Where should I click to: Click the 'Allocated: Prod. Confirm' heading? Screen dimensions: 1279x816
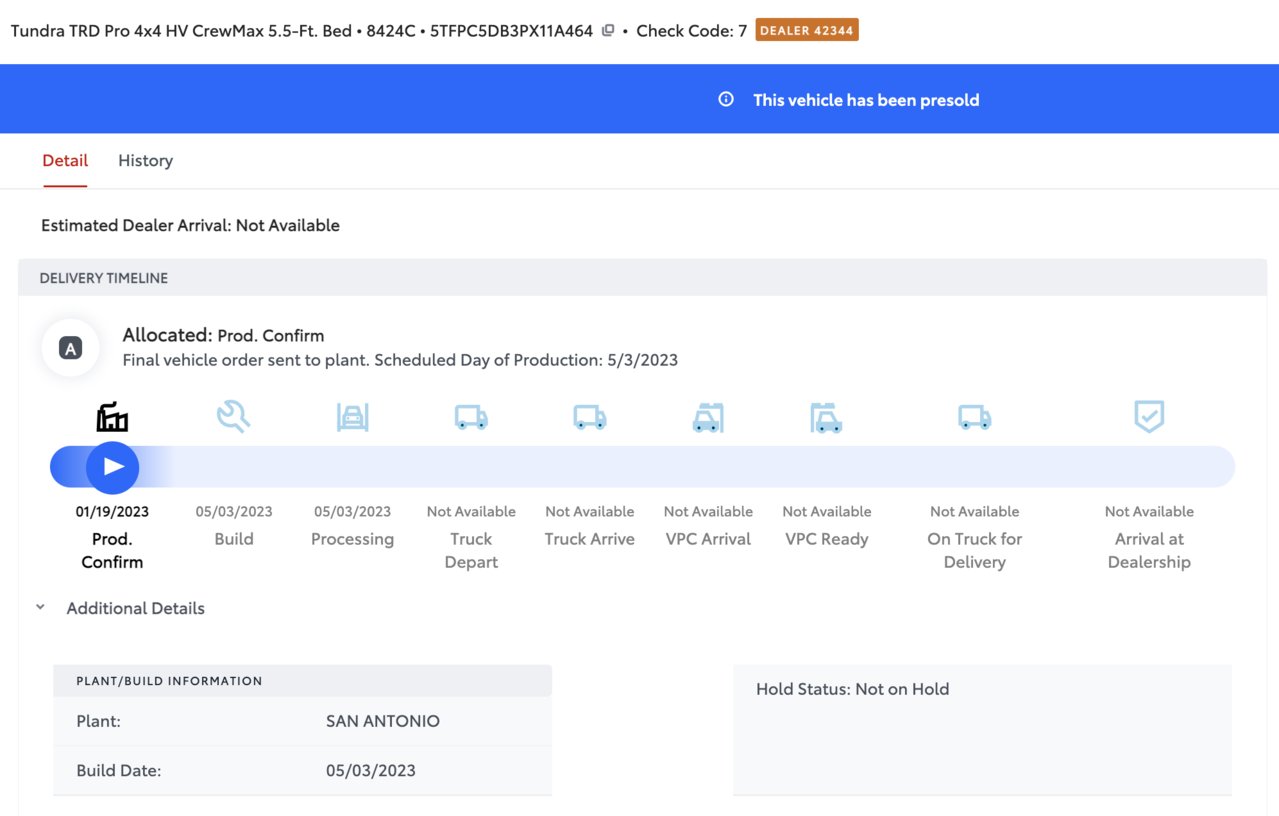(223, 335)
